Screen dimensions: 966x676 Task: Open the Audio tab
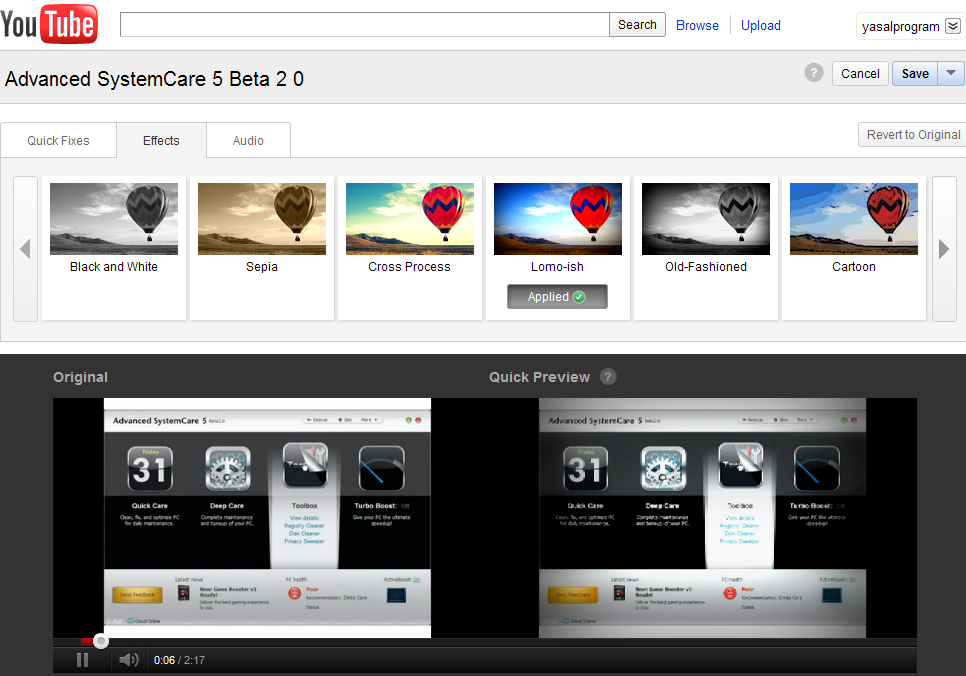coord(248,141)
